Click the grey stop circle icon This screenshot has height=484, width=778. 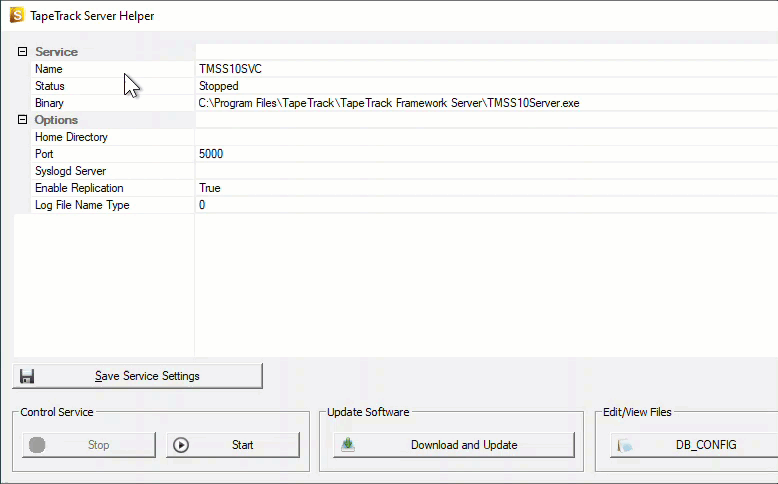pos(37,445)
